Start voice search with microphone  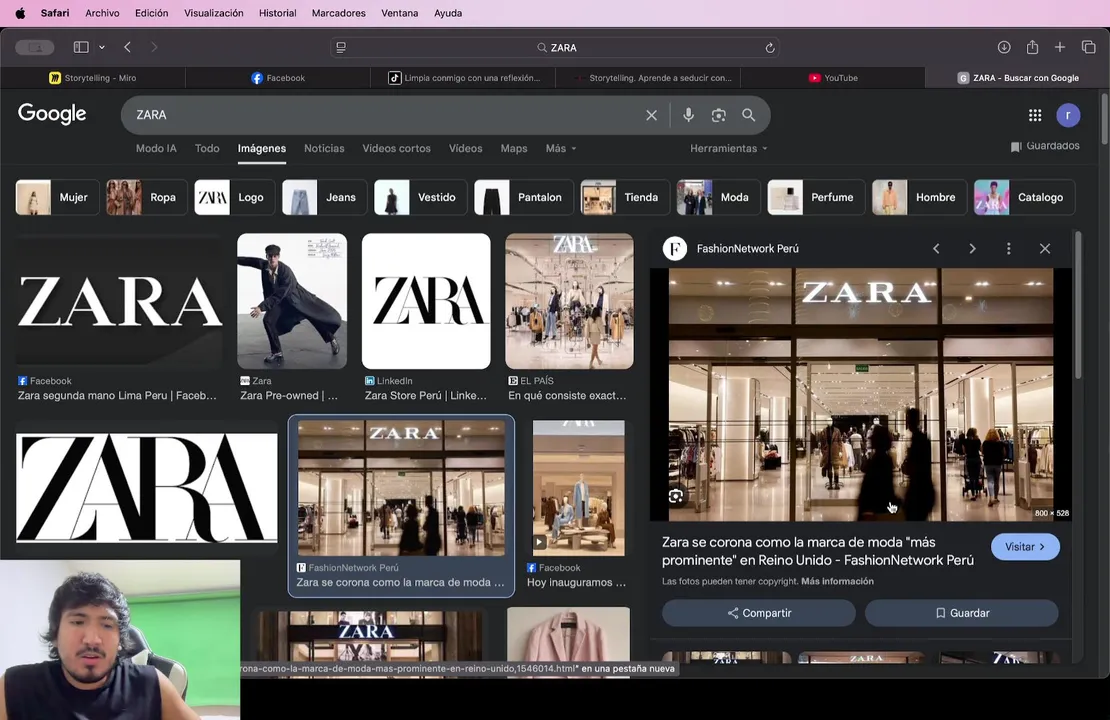[688, 115]
